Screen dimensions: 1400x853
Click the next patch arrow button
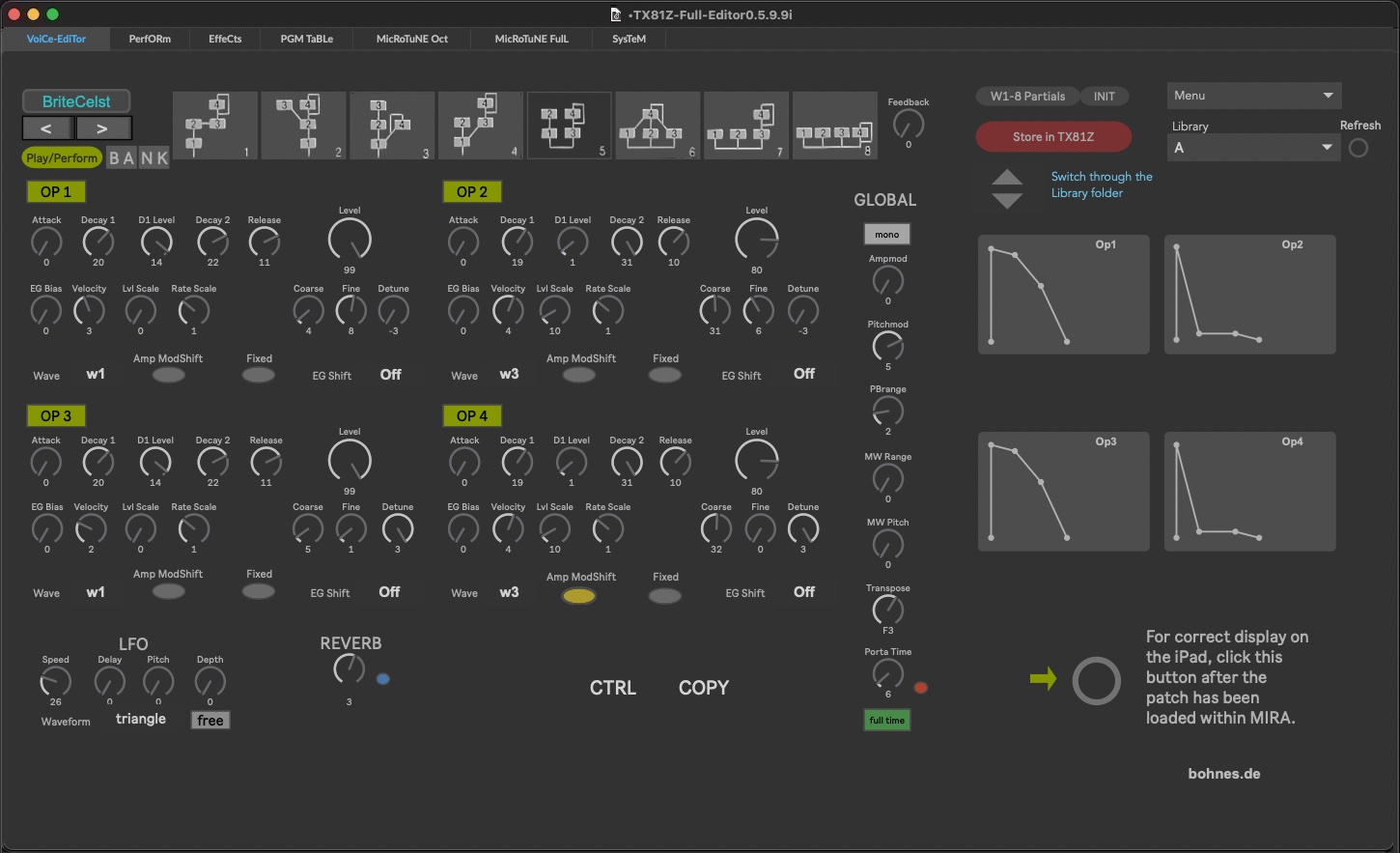102,128
